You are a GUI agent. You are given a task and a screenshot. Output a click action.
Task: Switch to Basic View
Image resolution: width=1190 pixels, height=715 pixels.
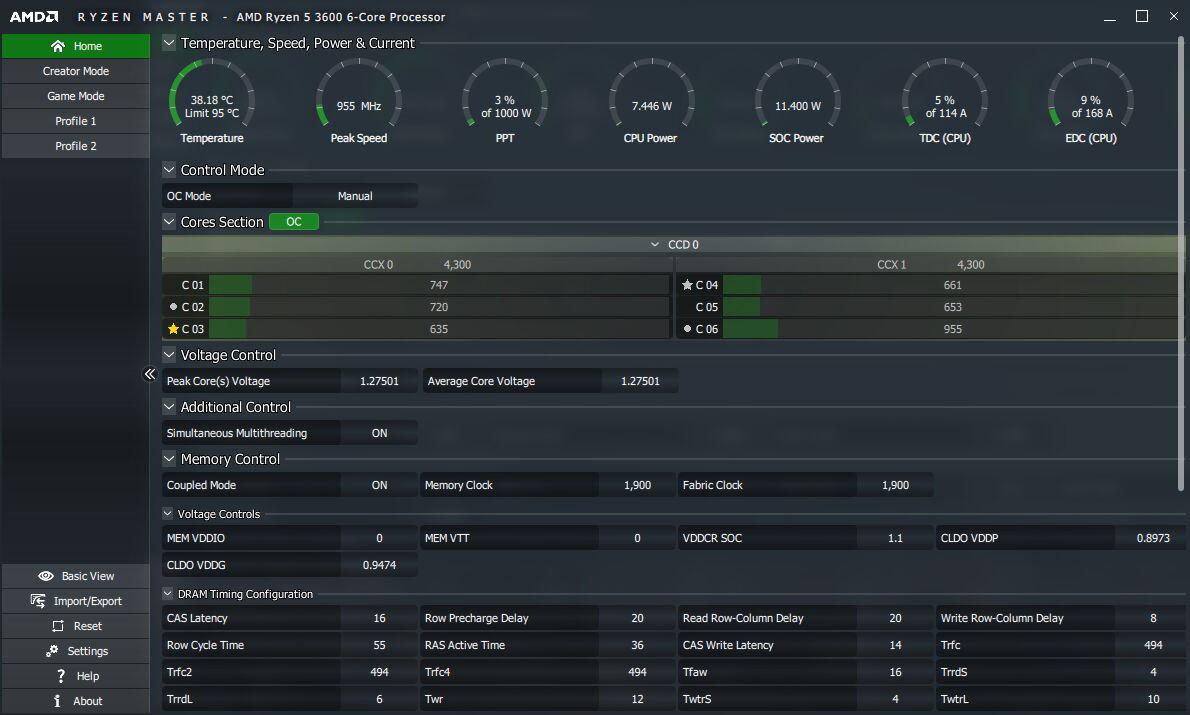(76, 576)
